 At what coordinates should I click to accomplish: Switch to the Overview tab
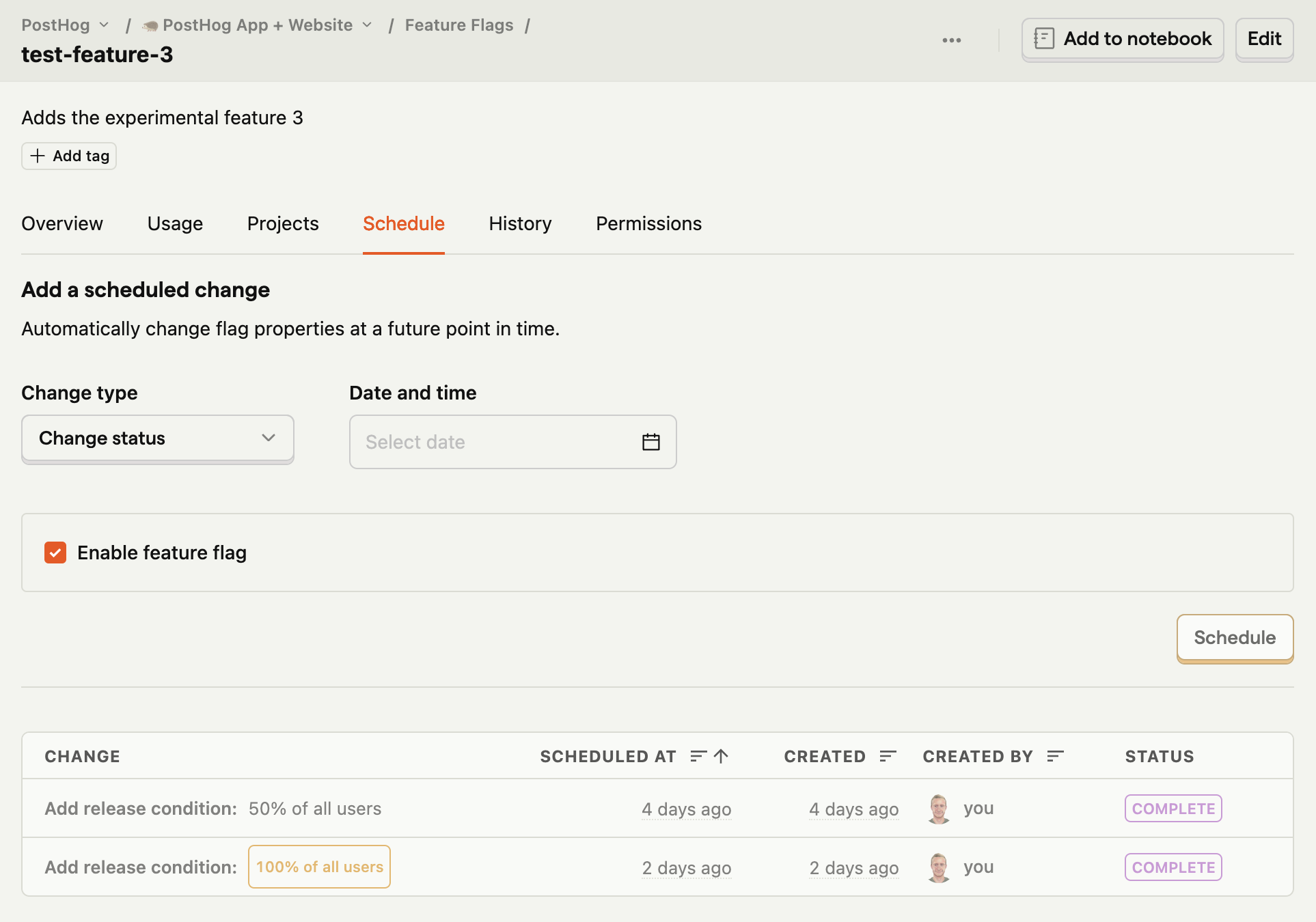coord(62,223)
